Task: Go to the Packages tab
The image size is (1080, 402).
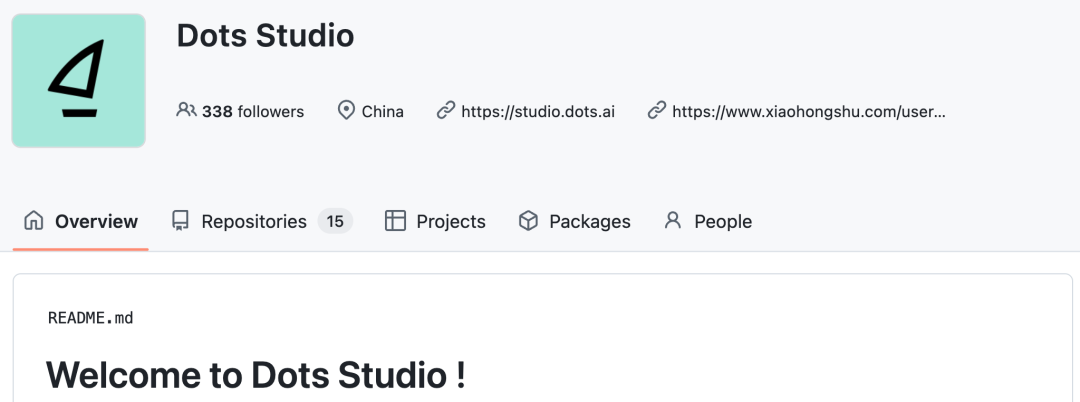Action: tap(574, 221)
